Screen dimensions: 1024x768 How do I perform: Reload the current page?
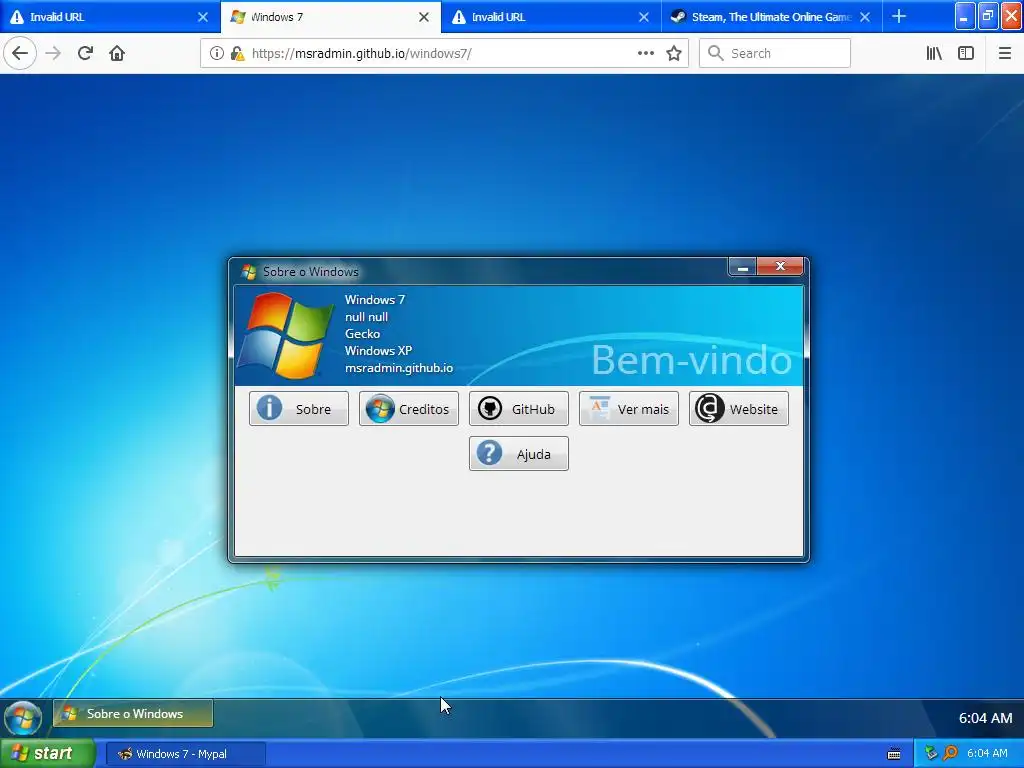coord(85,53)
